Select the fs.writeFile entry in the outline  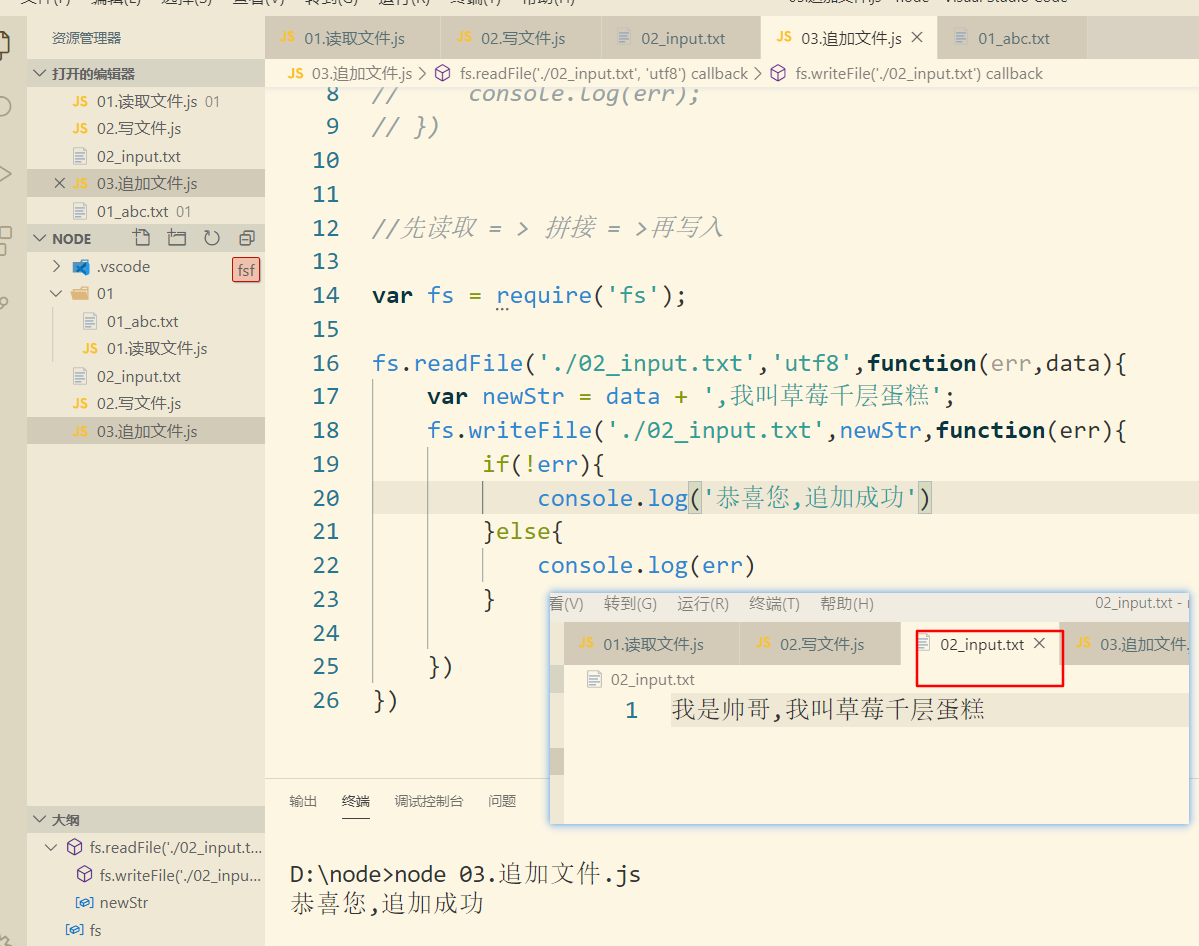(145, 875)
